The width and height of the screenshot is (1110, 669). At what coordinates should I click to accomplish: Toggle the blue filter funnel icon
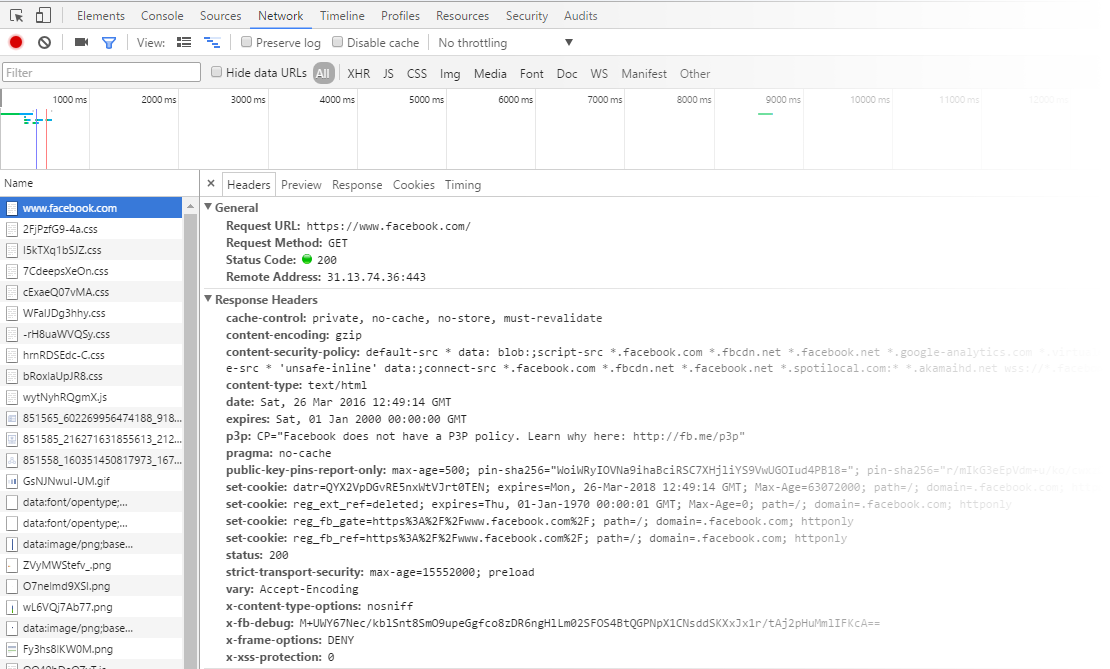(x=109, y=43)
